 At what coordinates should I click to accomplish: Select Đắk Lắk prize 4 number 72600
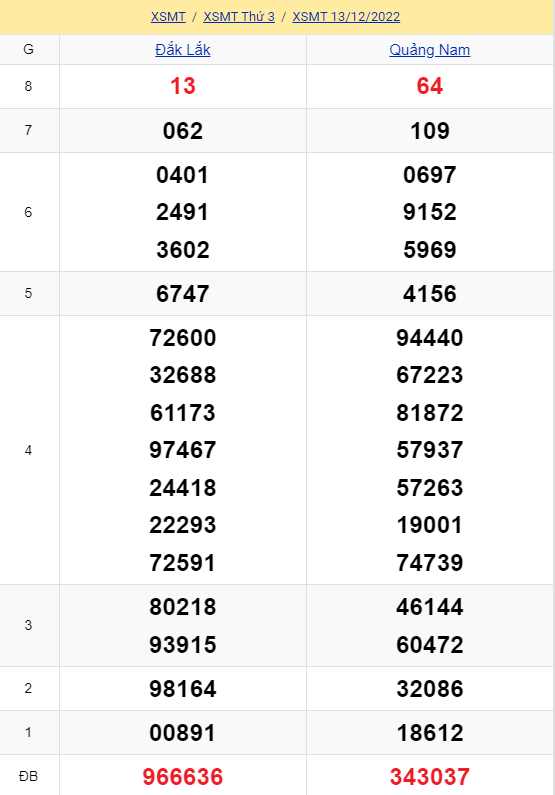[x=182, y=338]
